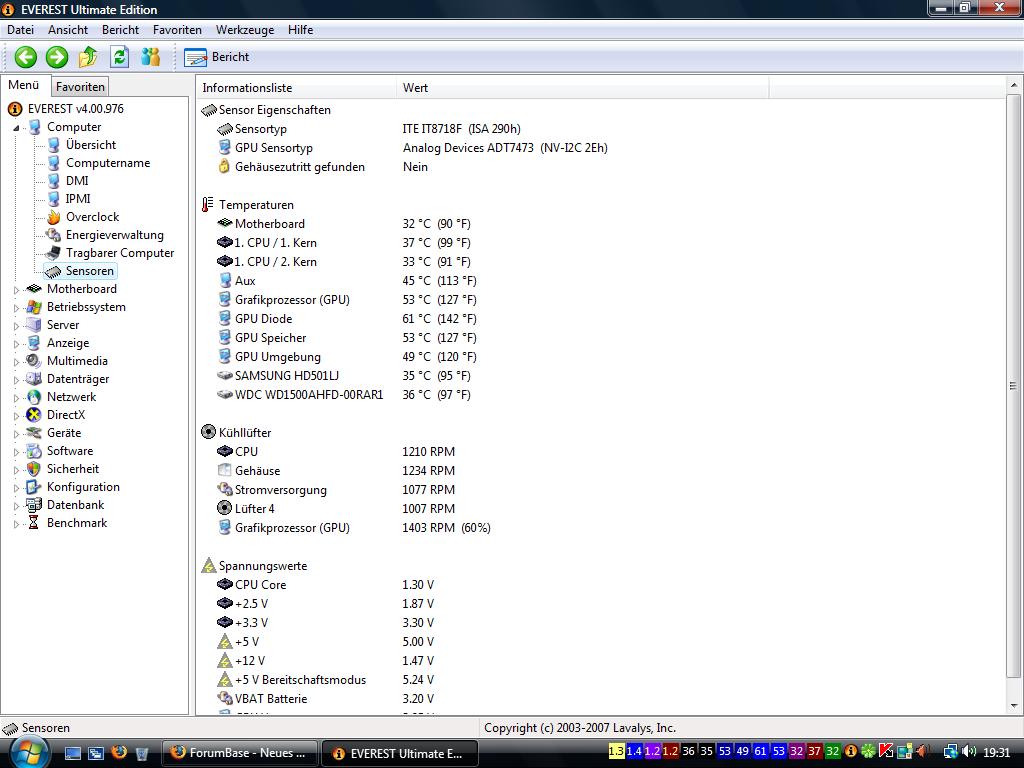Open the Datei menu
1024x768 pixels.
[20, 30]
